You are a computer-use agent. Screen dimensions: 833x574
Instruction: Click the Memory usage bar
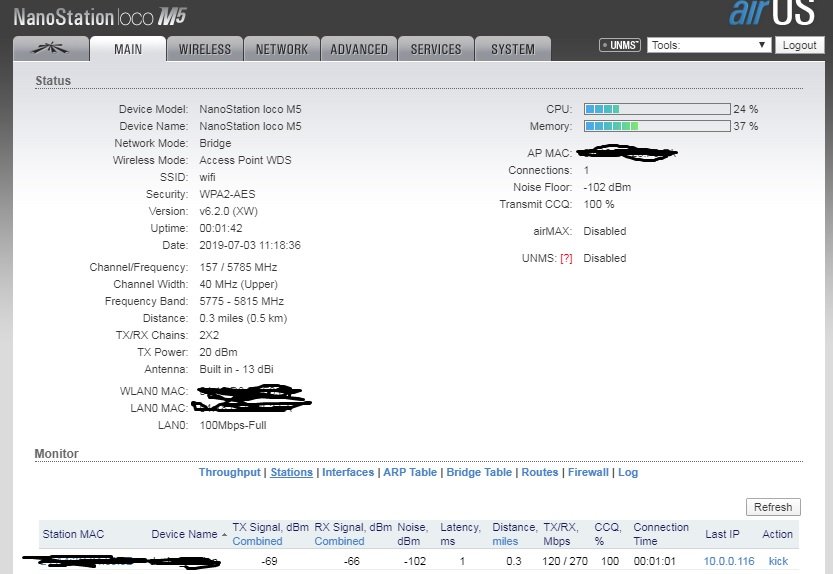657,126
